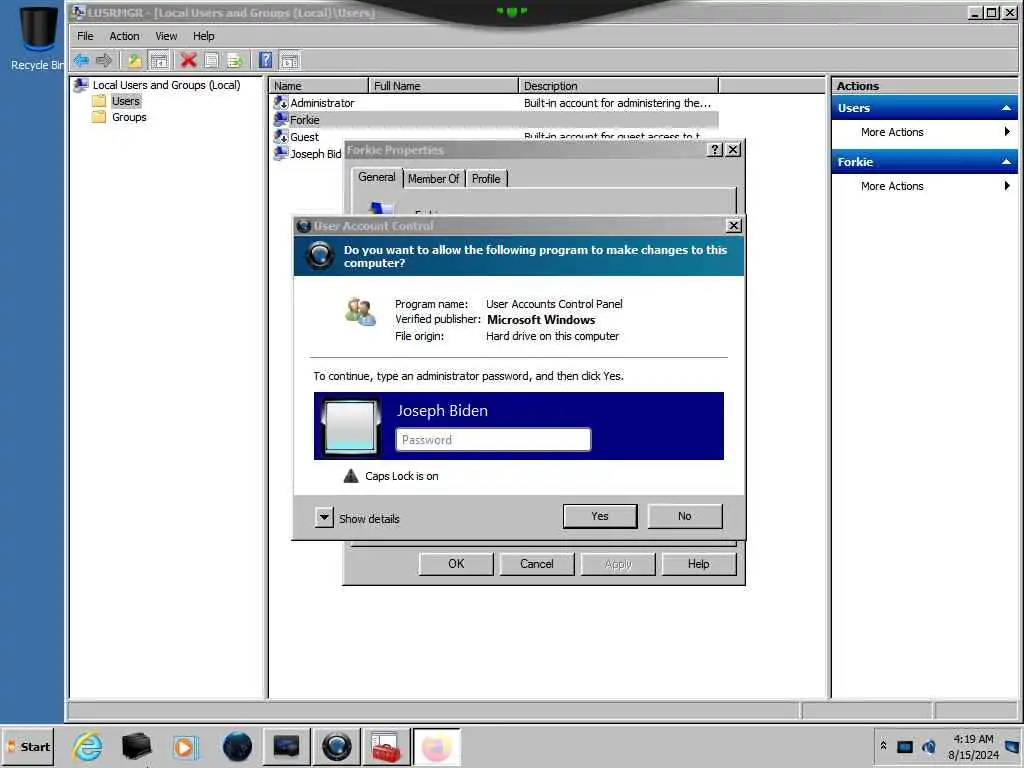
Task: Switch to the General tab
Action: point(377,177)
